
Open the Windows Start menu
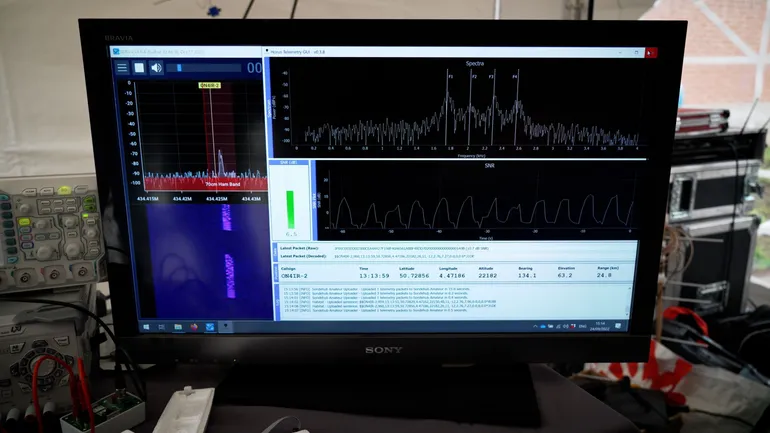point(145,326)
